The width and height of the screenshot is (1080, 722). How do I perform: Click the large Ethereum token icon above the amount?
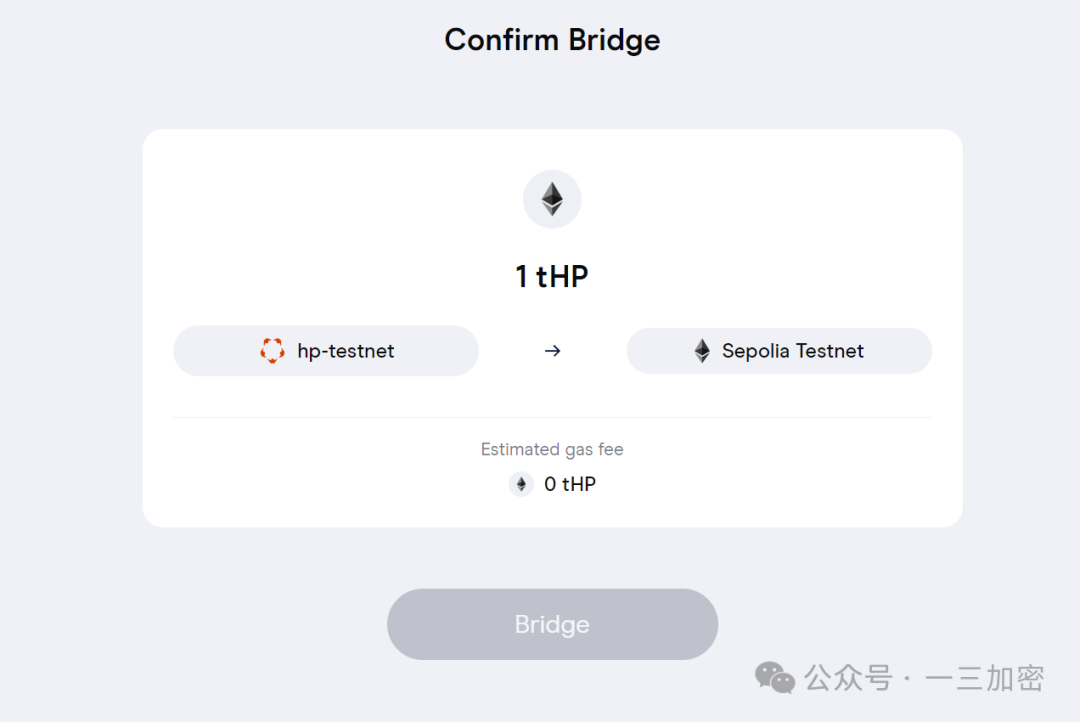point(552,198)
